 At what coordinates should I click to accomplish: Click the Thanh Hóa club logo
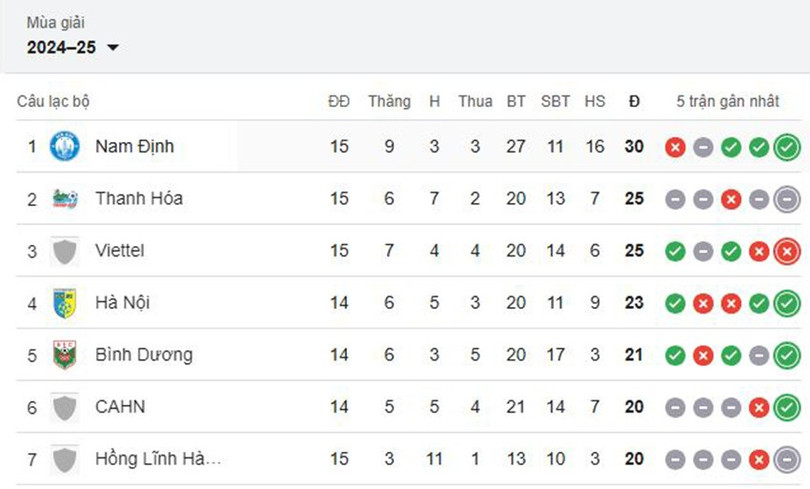pyautogui.click(x=65, y=199)
